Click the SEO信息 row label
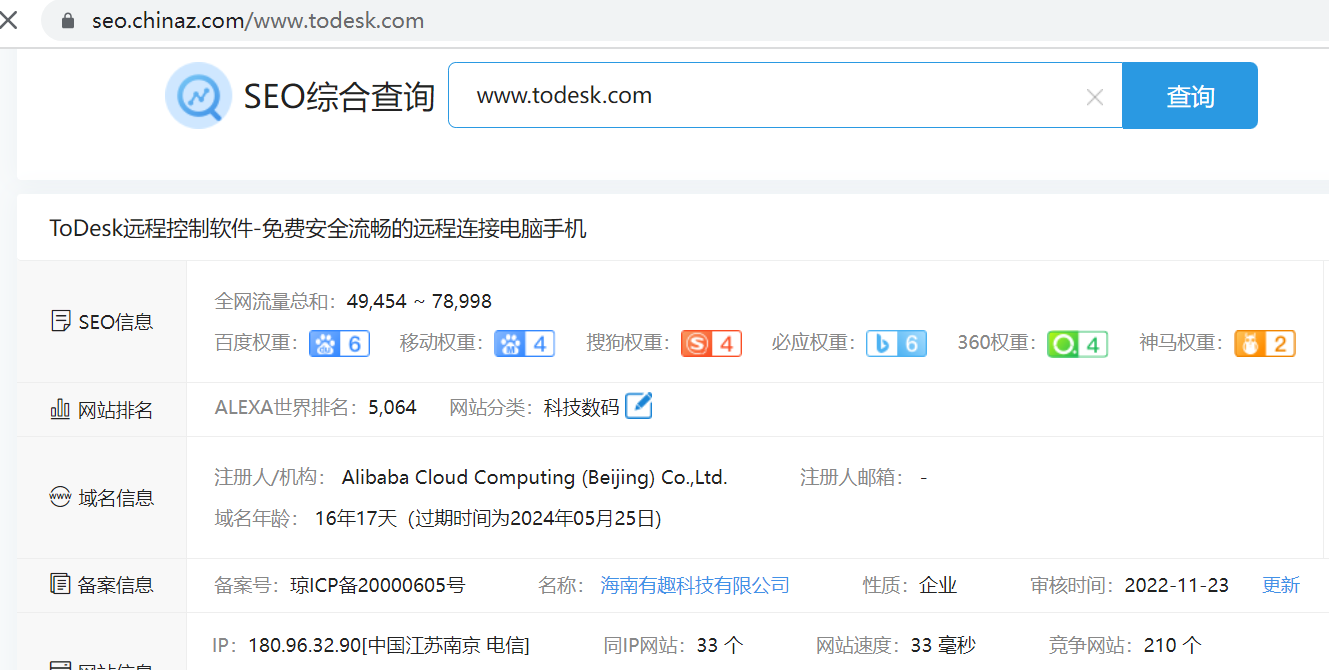The height and width of the screenshot is (670, 1329). pyautogui.click(x=116, y=321)
